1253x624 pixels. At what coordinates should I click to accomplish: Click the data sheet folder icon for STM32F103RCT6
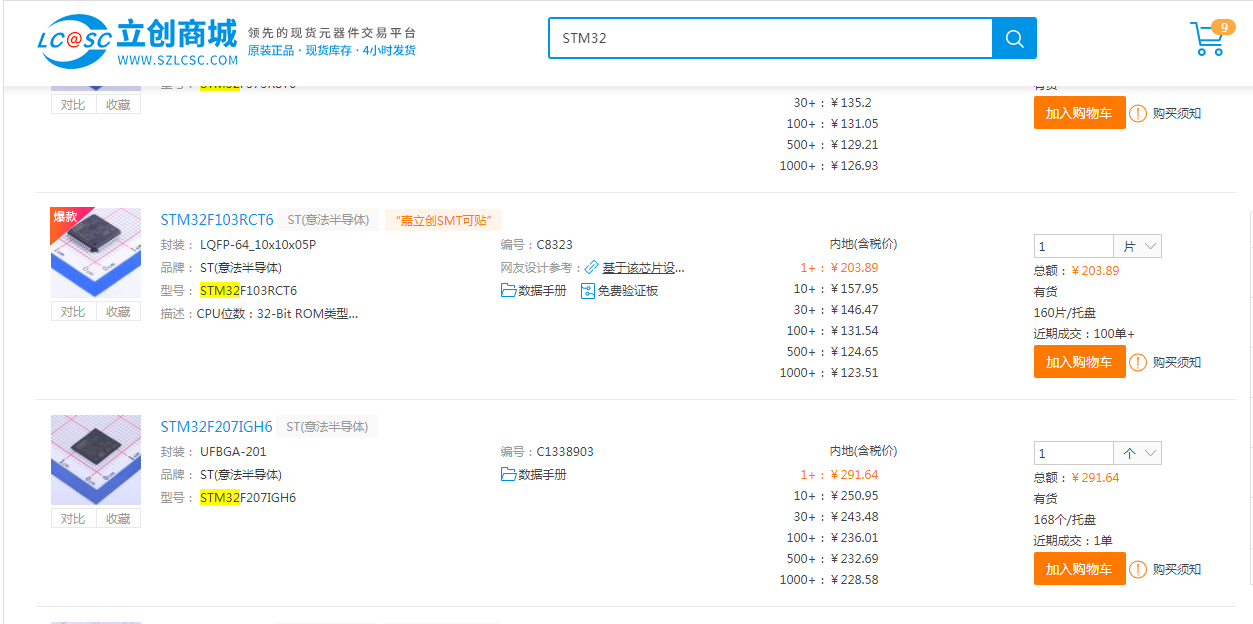point(508,291)
